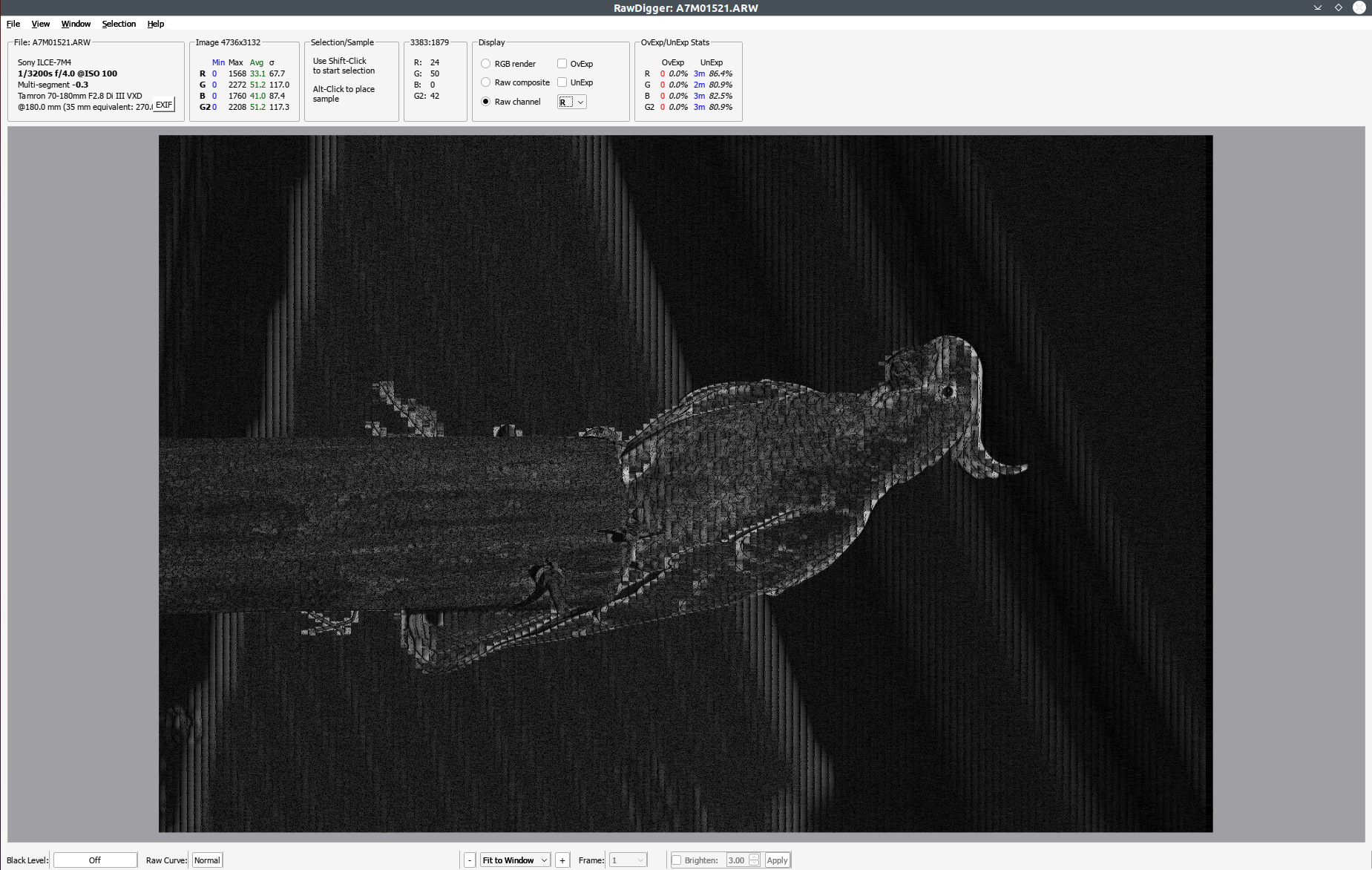Click the Raw Curve Normal button
This screenshot has height=870, width=1372.
coord(207,860)
